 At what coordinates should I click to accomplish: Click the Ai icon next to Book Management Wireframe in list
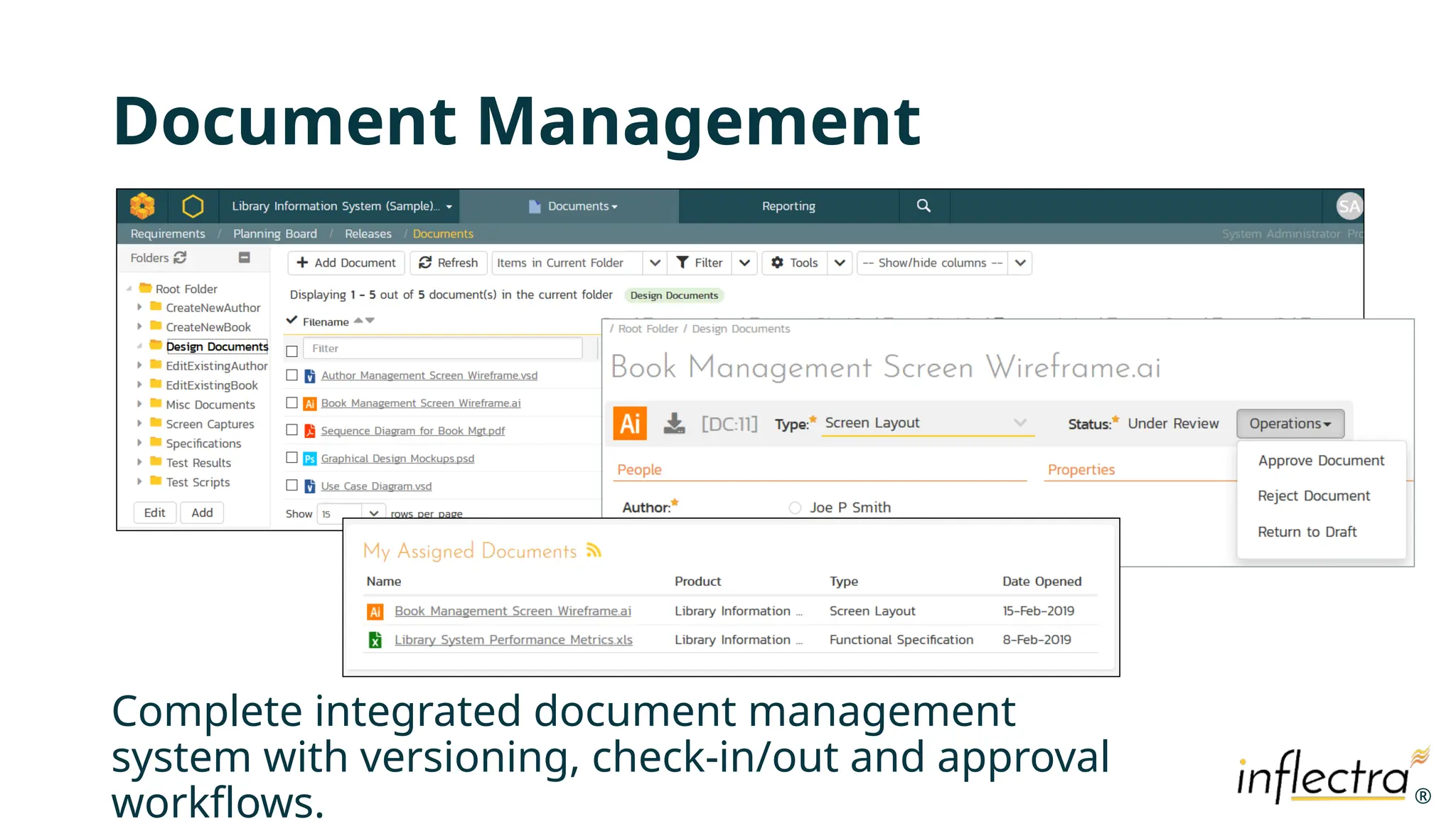click(310, 404)
